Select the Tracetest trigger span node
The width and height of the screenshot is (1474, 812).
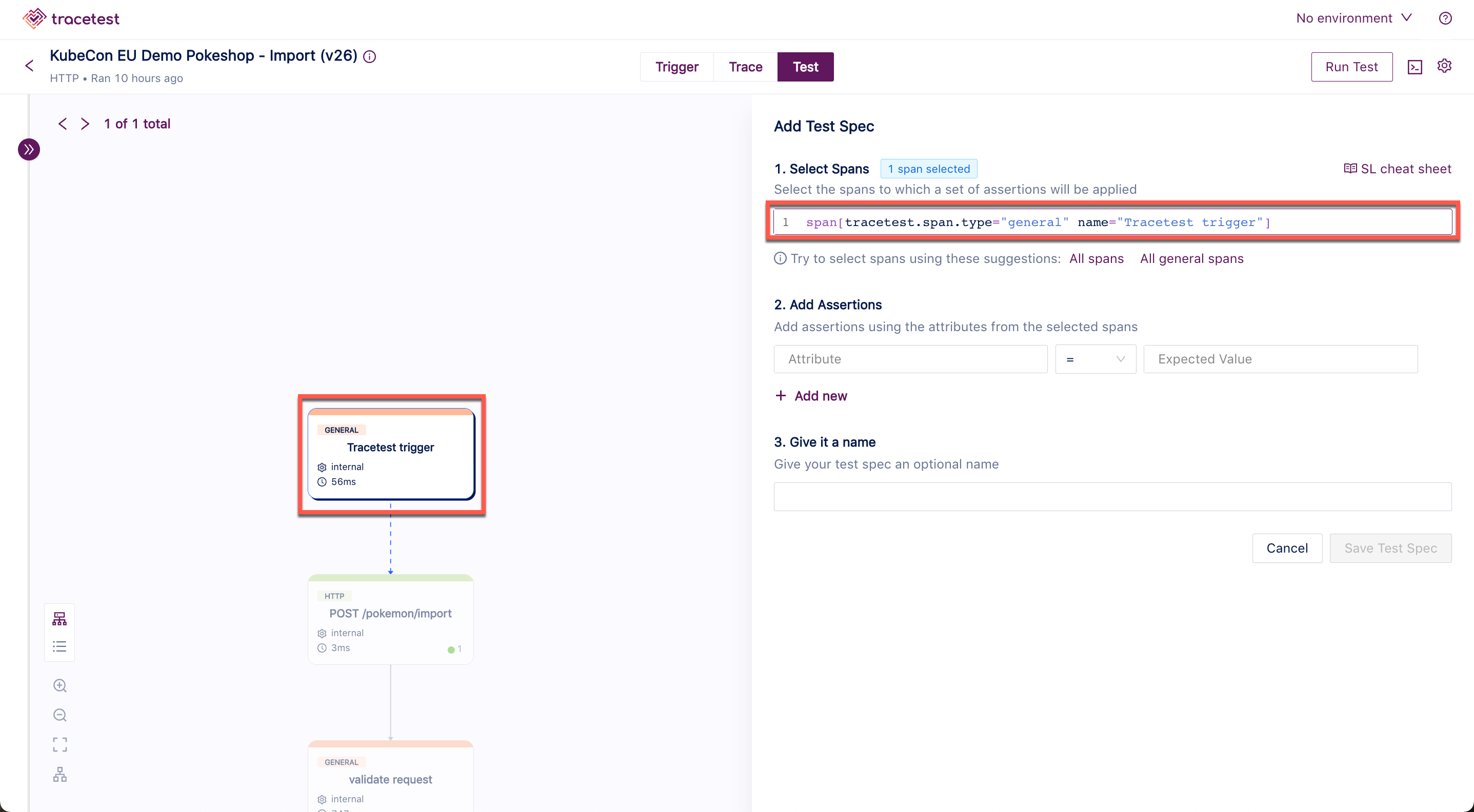tap(391, 454)
